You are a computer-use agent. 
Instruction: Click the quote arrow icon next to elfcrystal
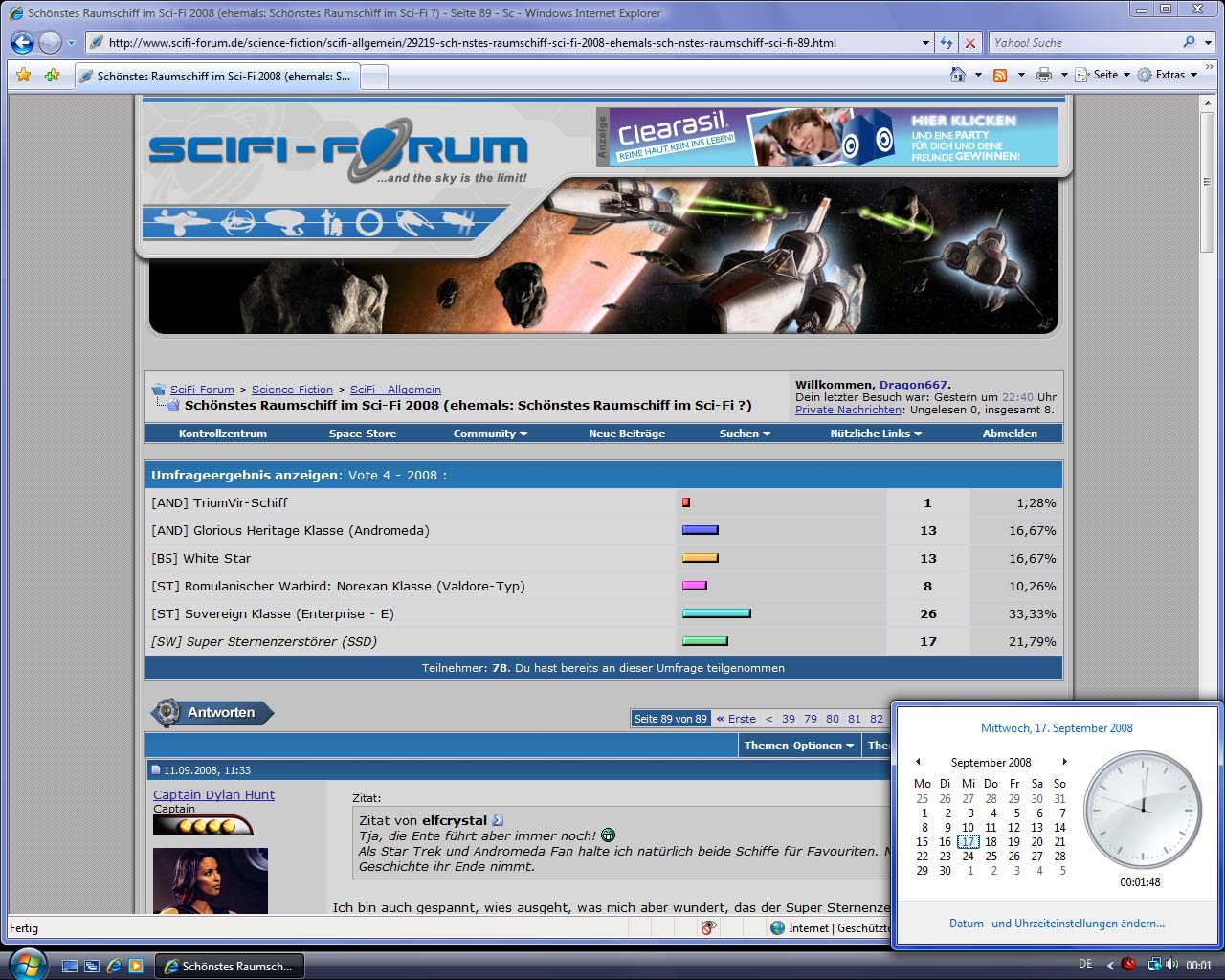tap(498, 820)
